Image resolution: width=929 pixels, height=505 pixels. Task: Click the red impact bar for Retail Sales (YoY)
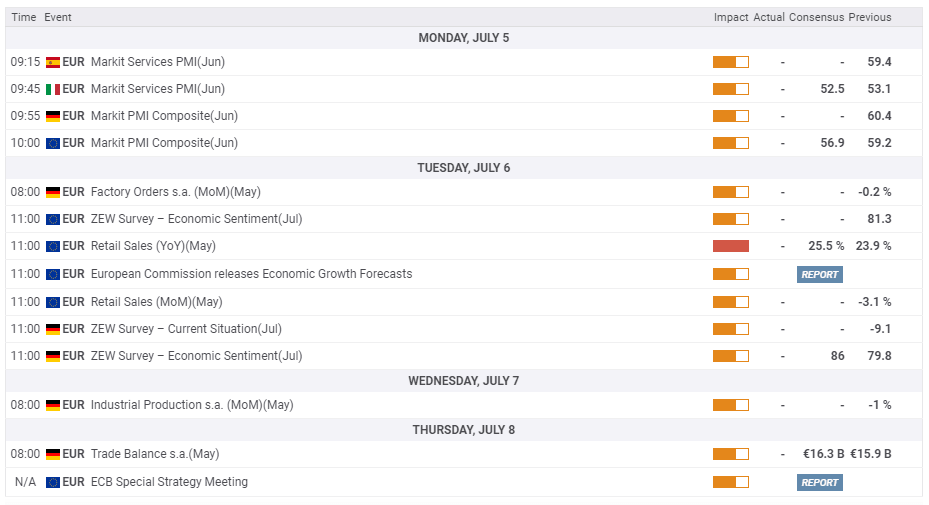pyautogui.click(x=730, y=246)
